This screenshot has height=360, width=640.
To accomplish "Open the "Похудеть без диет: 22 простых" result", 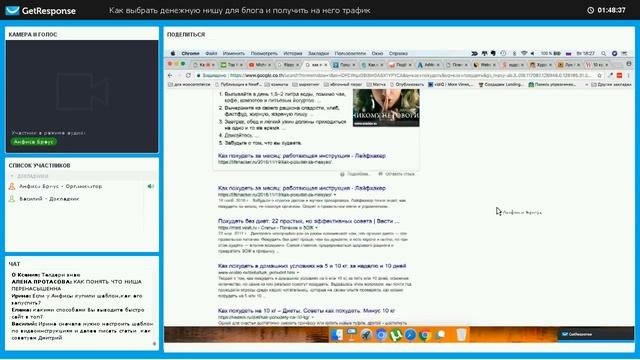I will pos(309,221).
